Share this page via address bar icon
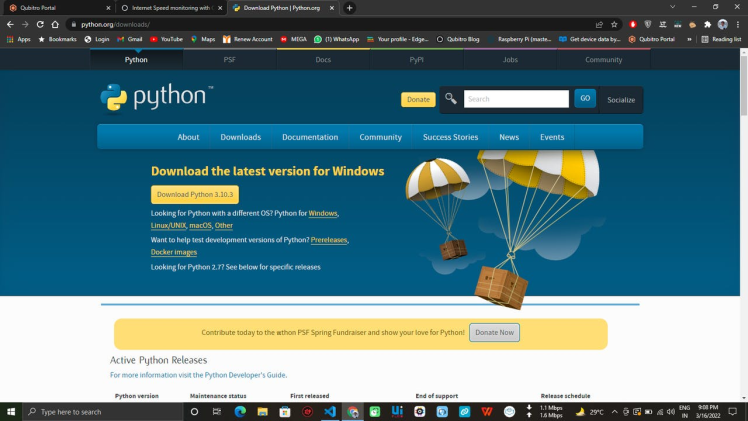Image resolution: width=748 pixels, height=421 pixels. click(x=599, y=24)
